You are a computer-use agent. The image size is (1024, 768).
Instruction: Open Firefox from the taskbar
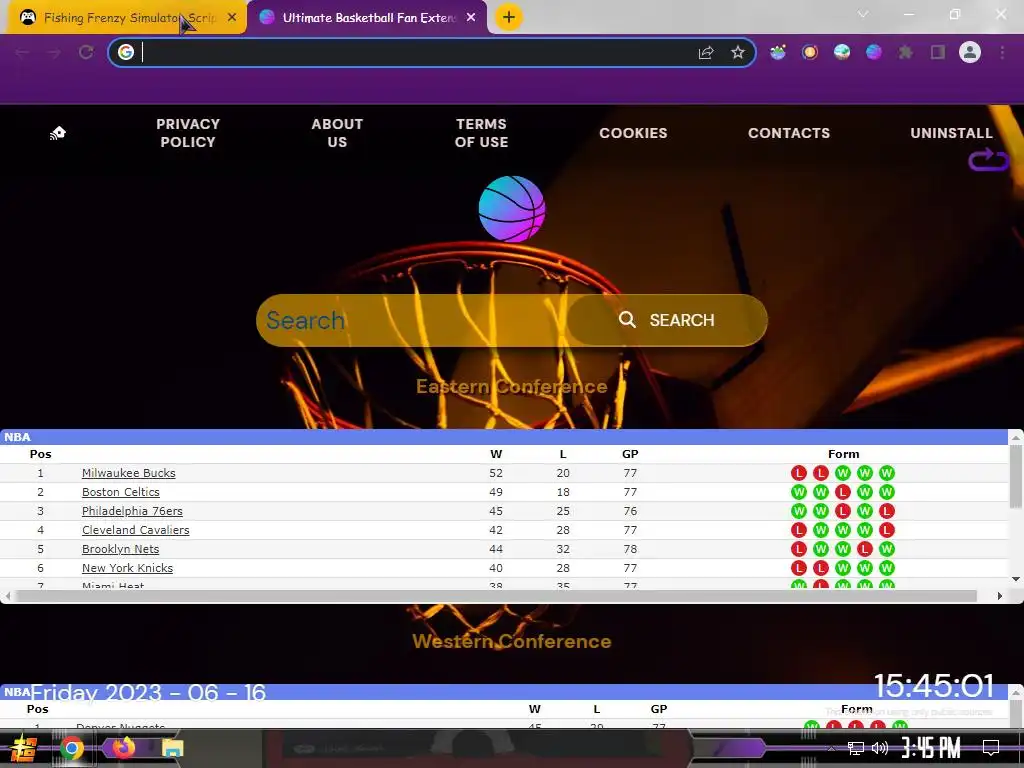(123, 747)
